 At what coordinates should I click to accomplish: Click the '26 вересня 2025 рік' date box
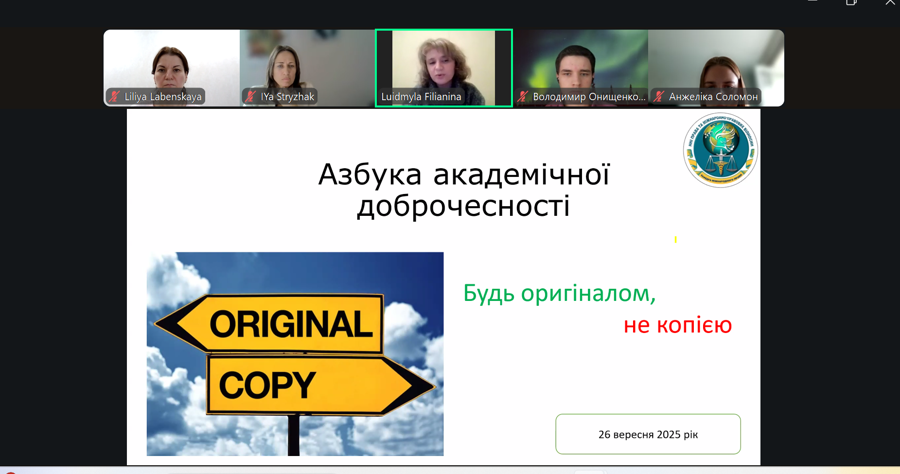pos(648,434)
